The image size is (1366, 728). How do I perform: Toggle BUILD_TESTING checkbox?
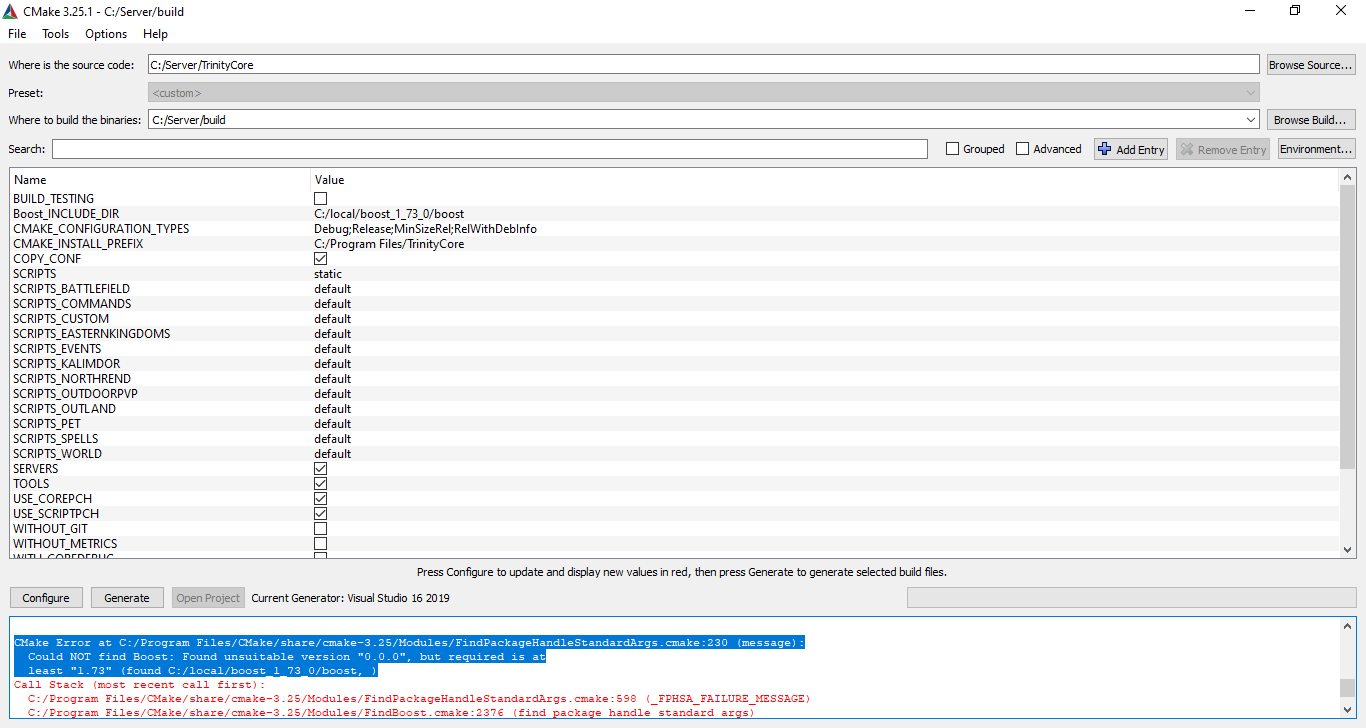coord(321,199)
